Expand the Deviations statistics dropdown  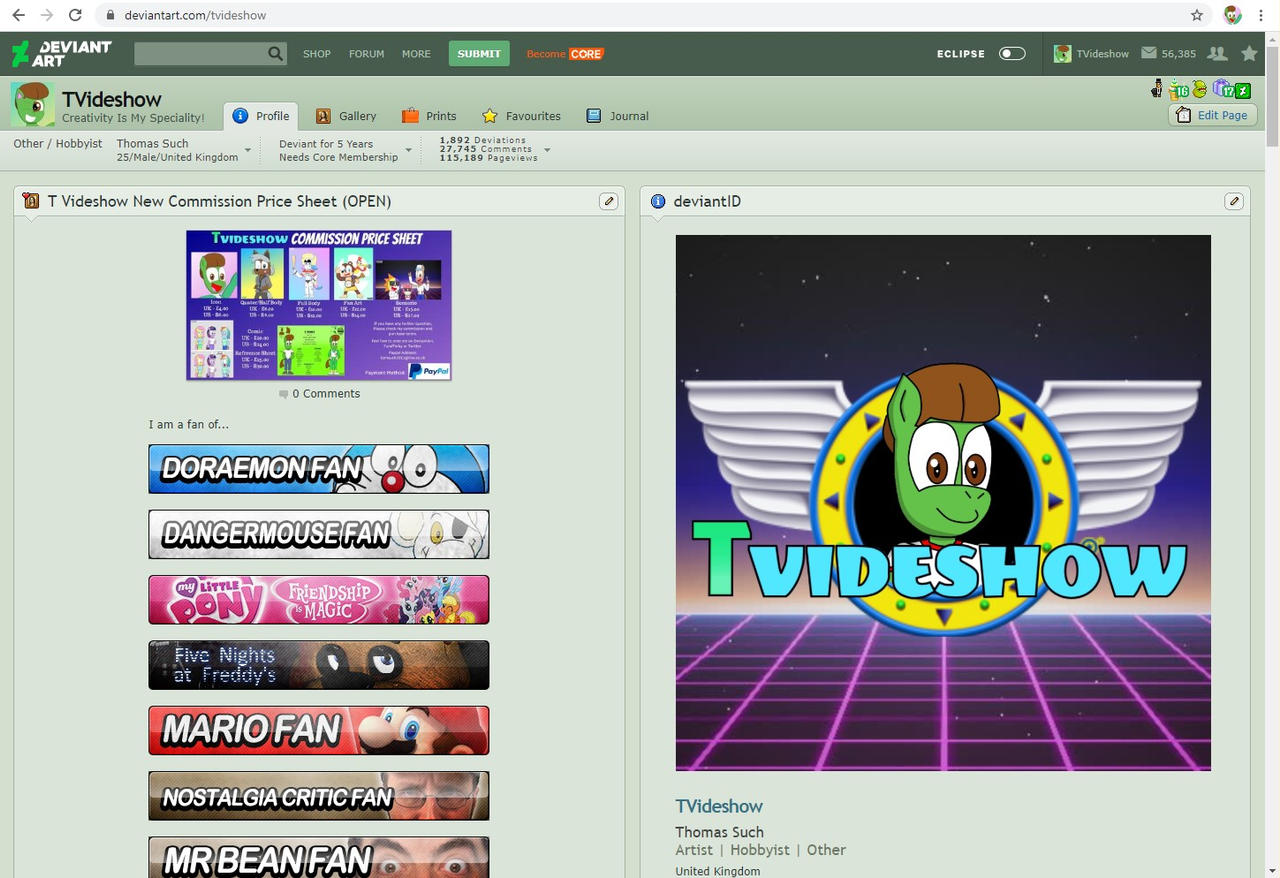547,151
